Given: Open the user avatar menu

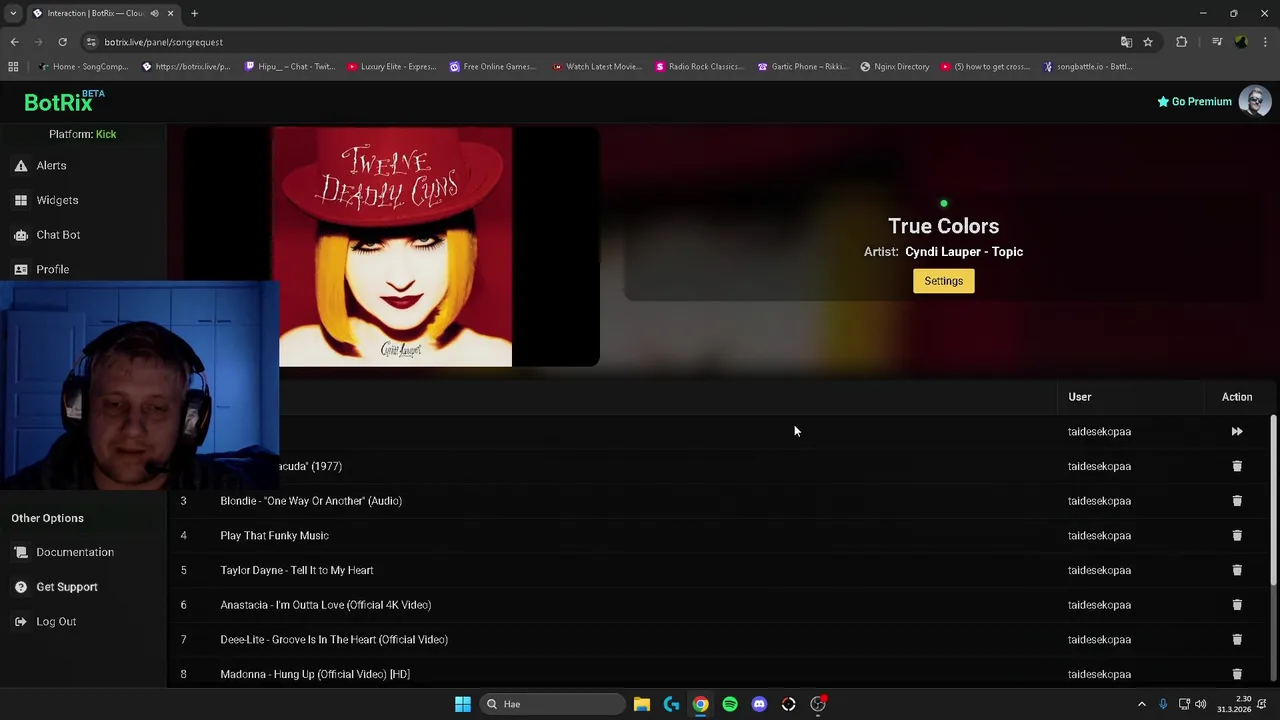Looking at the screenshot, I should click(x=1255, y=101).
